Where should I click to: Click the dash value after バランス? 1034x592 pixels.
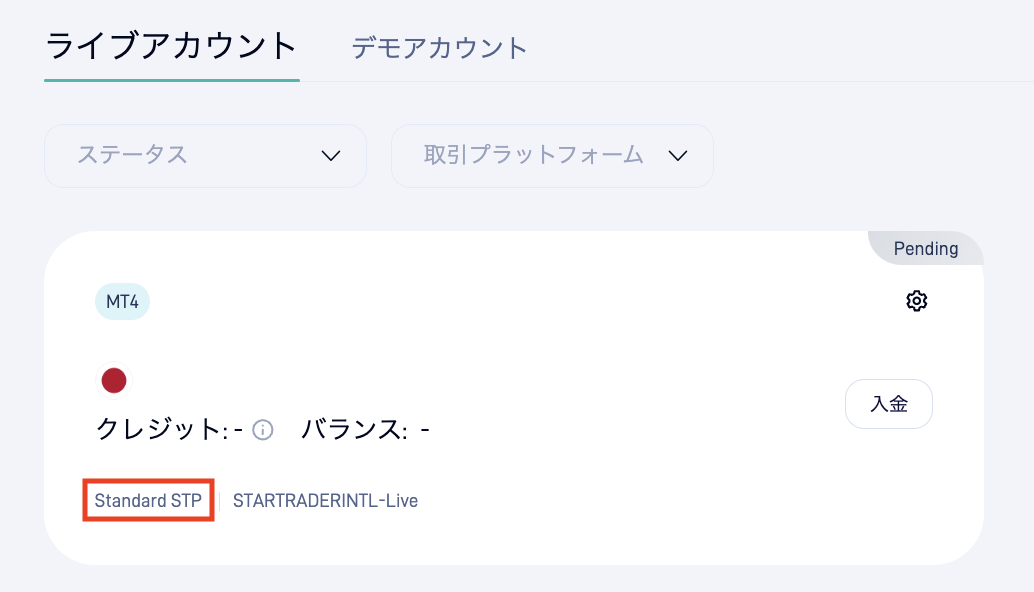point(425,430)
